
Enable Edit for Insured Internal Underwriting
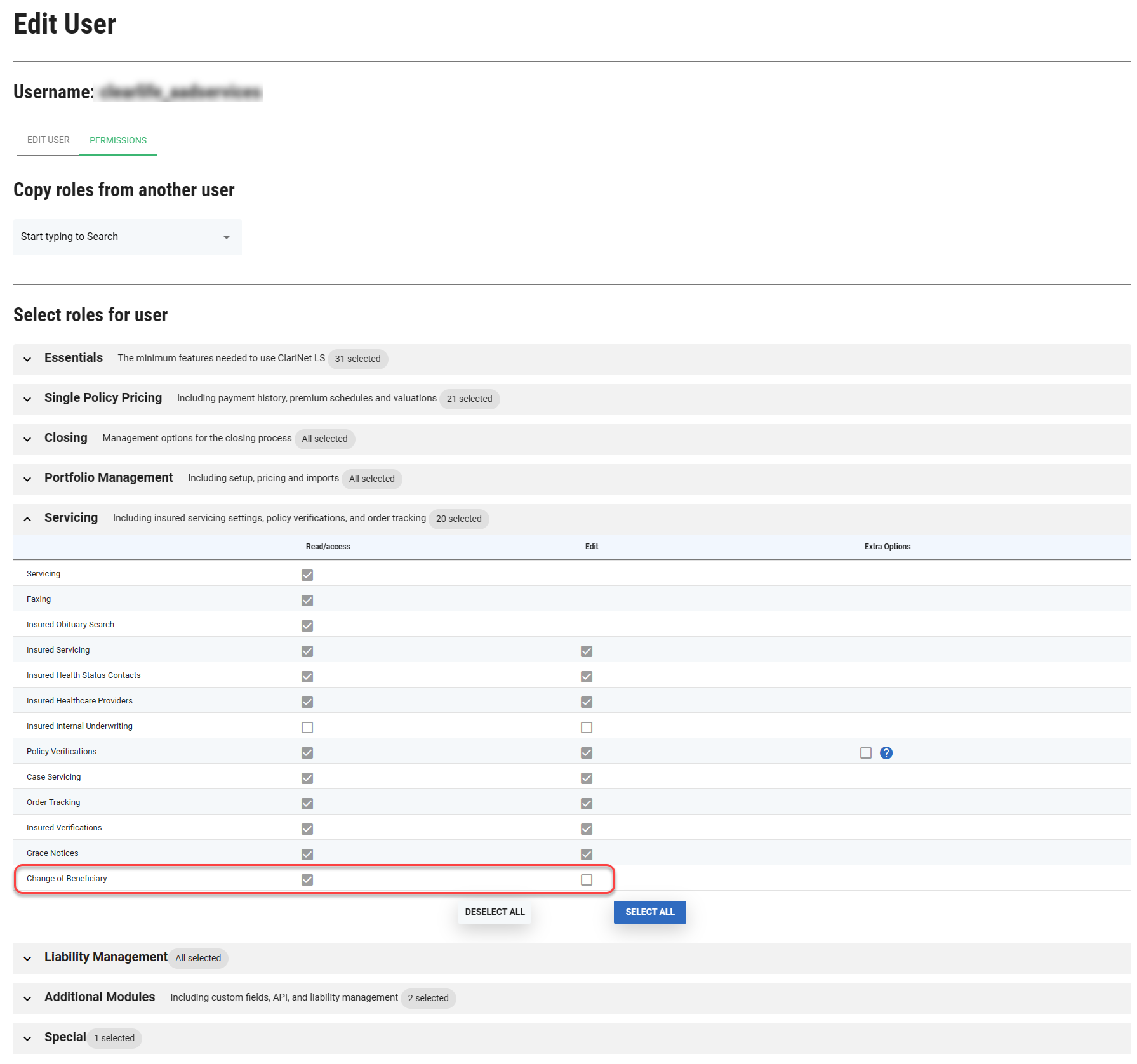coord(587,728)
